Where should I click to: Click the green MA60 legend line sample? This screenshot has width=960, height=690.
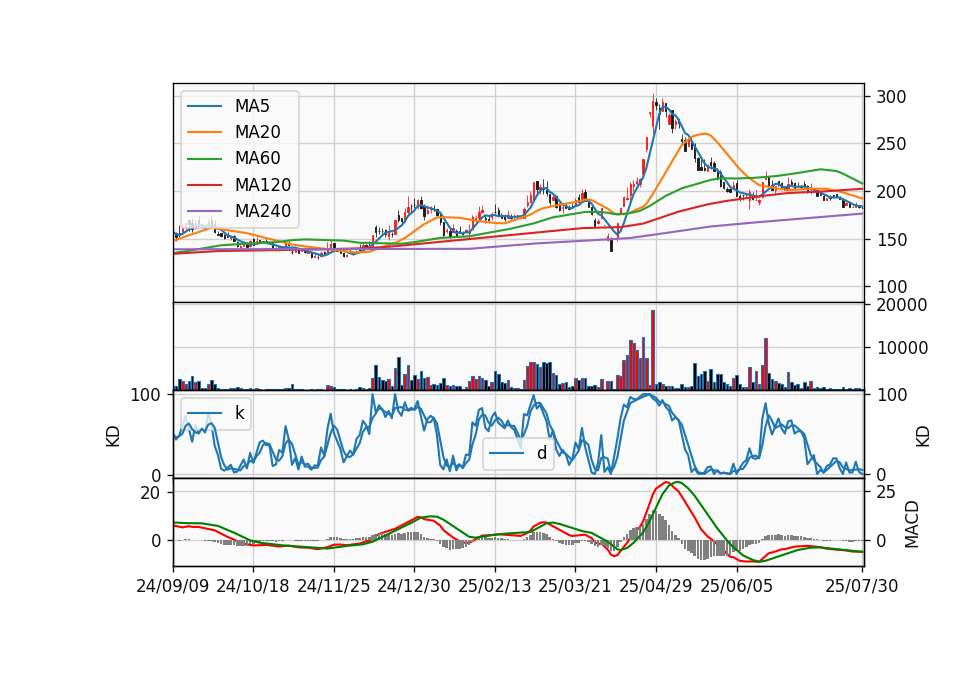click(x=204, y=159)
